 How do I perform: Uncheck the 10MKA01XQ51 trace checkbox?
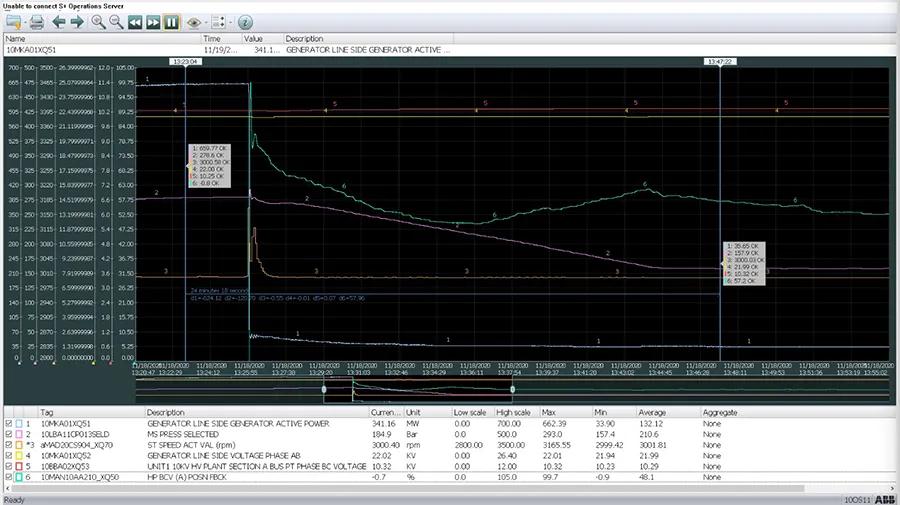pos(9,424)
